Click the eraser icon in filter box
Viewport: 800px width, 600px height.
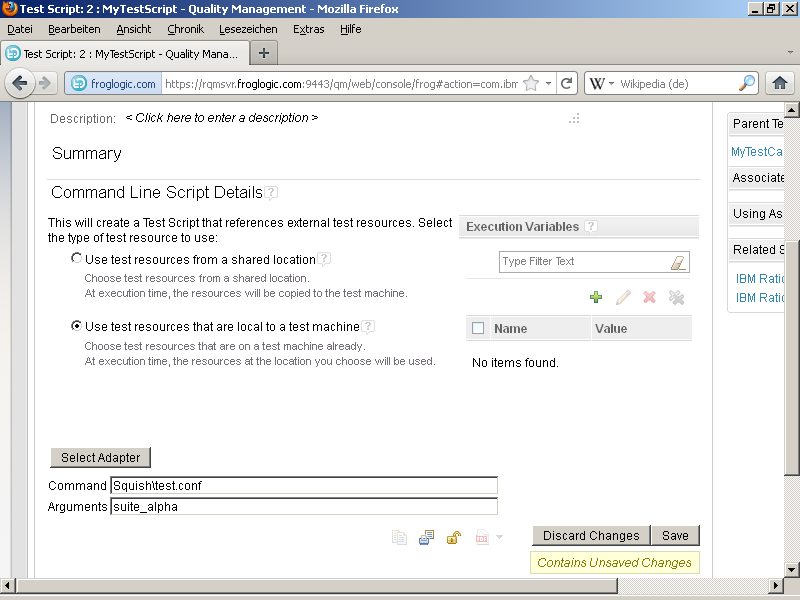tap(678, 262)
